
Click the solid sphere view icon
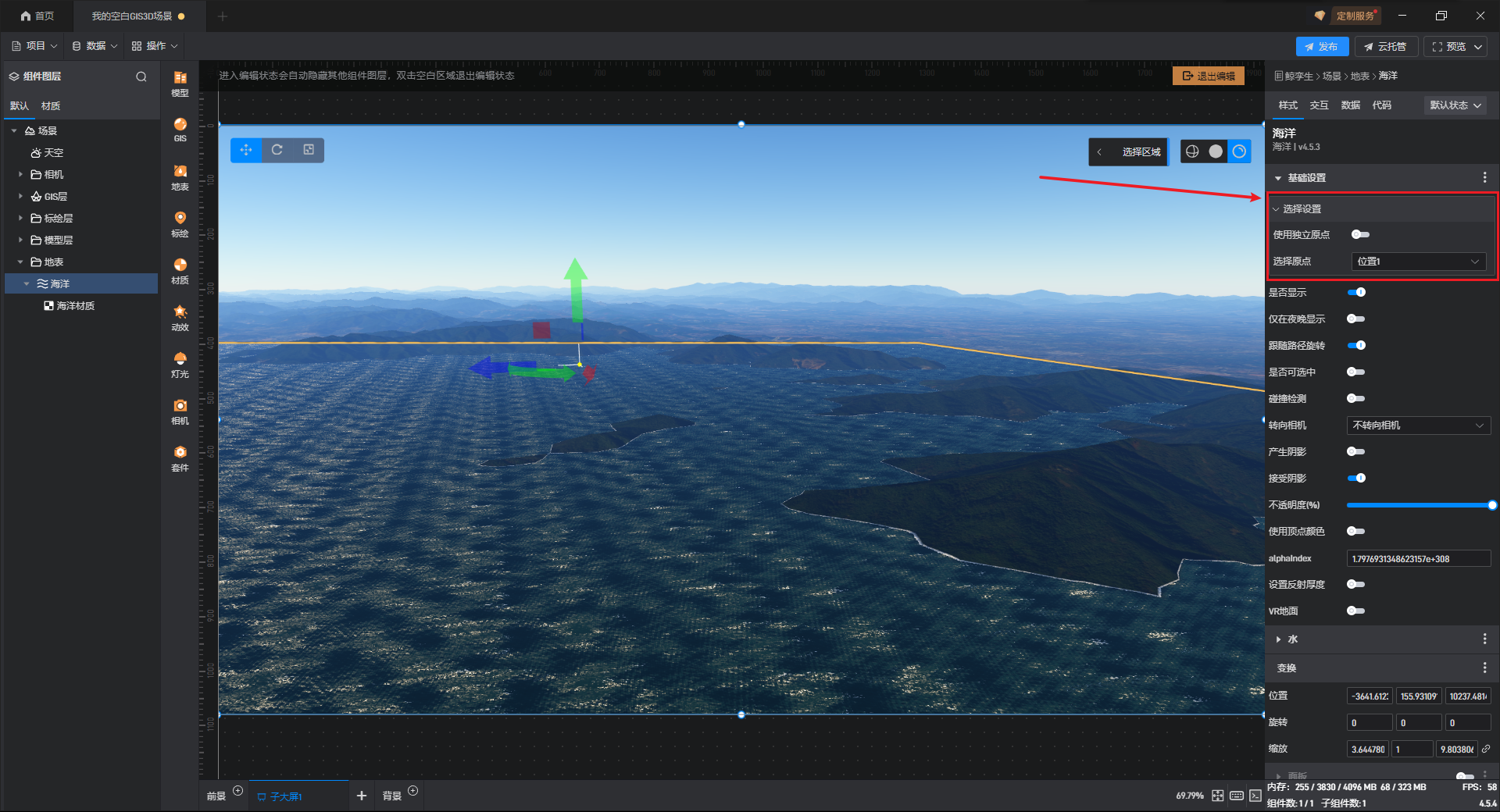click(x=1216, y=151)
